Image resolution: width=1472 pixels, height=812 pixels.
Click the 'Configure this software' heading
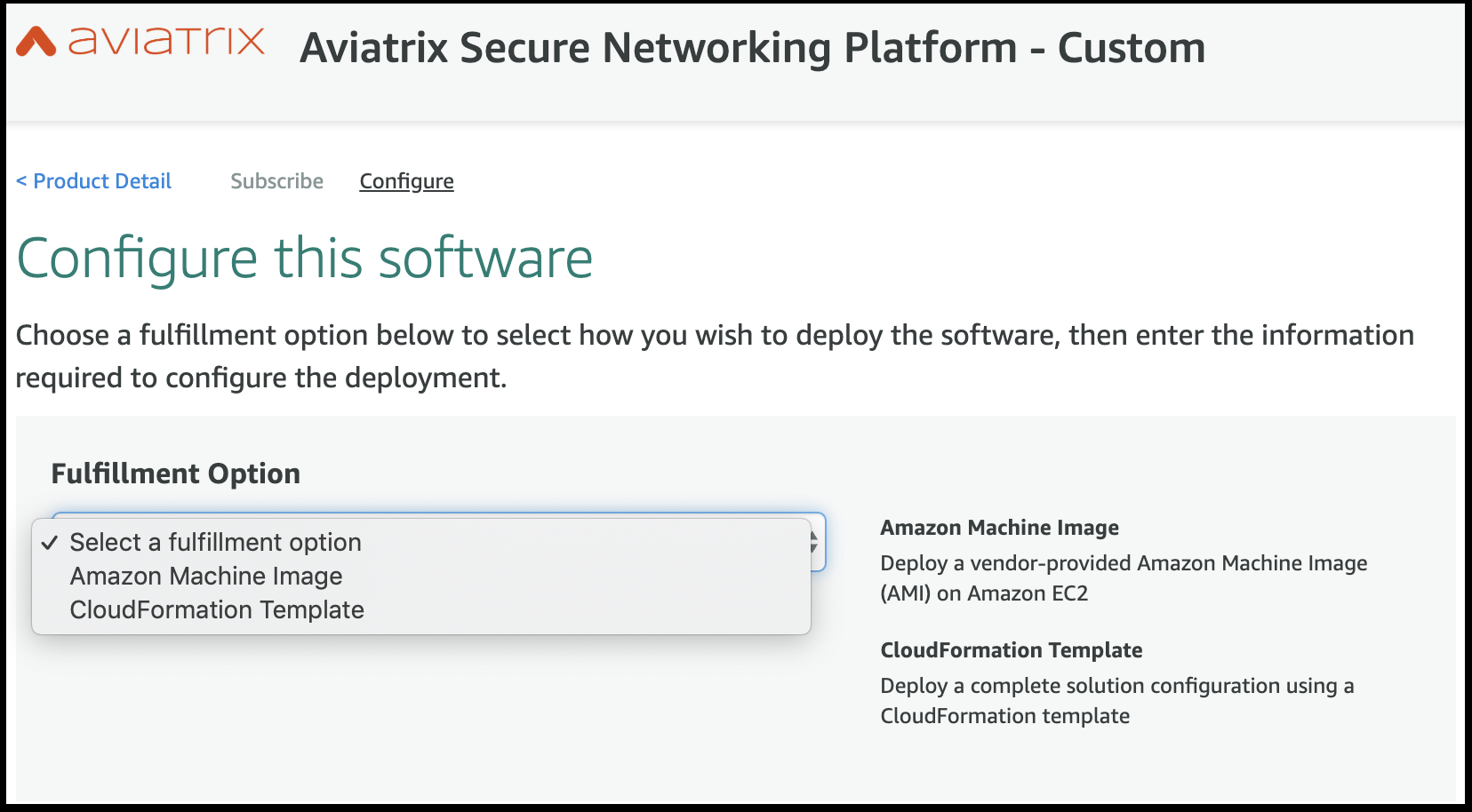click(305, 259)
